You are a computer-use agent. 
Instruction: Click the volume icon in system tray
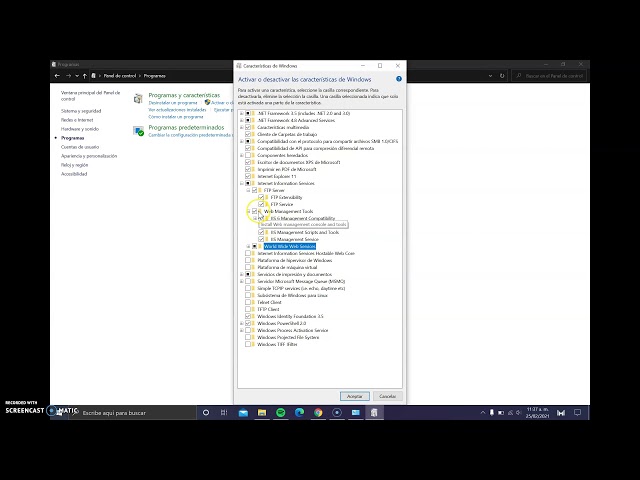[519, 413]
